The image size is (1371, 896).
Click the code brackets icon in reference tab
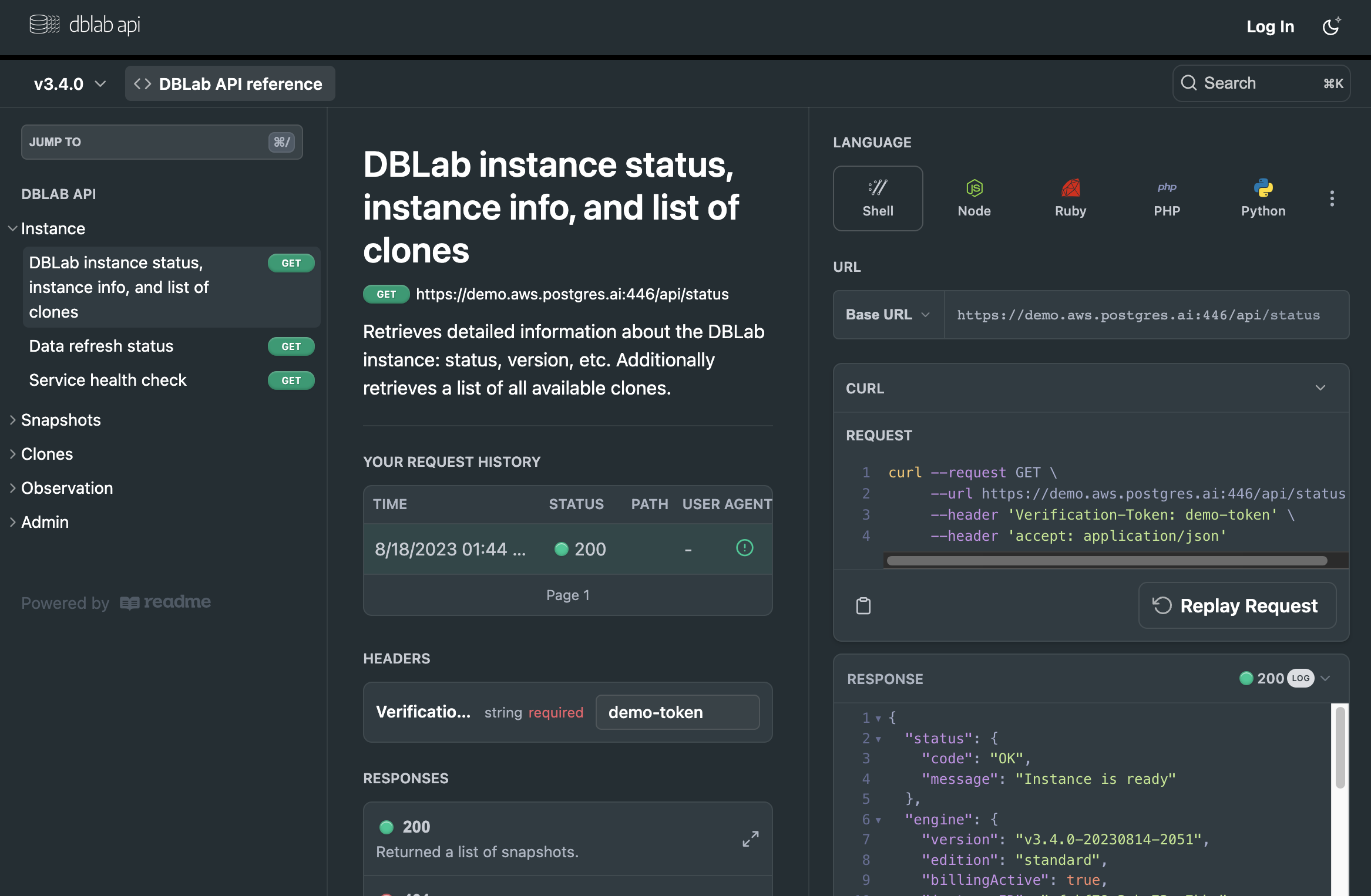pyautogui.click(x=143, y=83)
